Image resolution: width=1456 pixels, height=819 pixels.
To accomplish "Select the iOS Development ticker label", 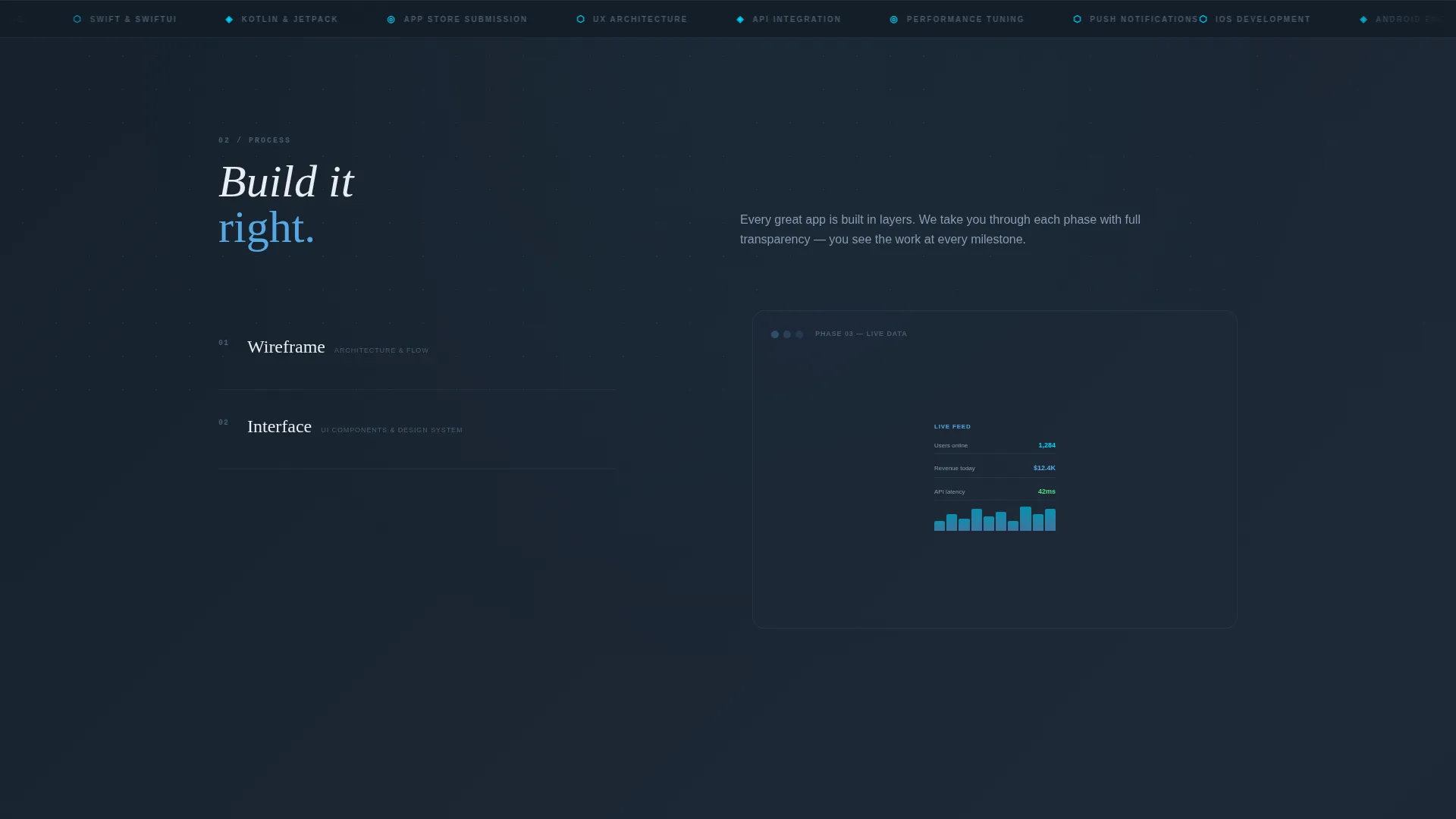I will (1263, 20).
